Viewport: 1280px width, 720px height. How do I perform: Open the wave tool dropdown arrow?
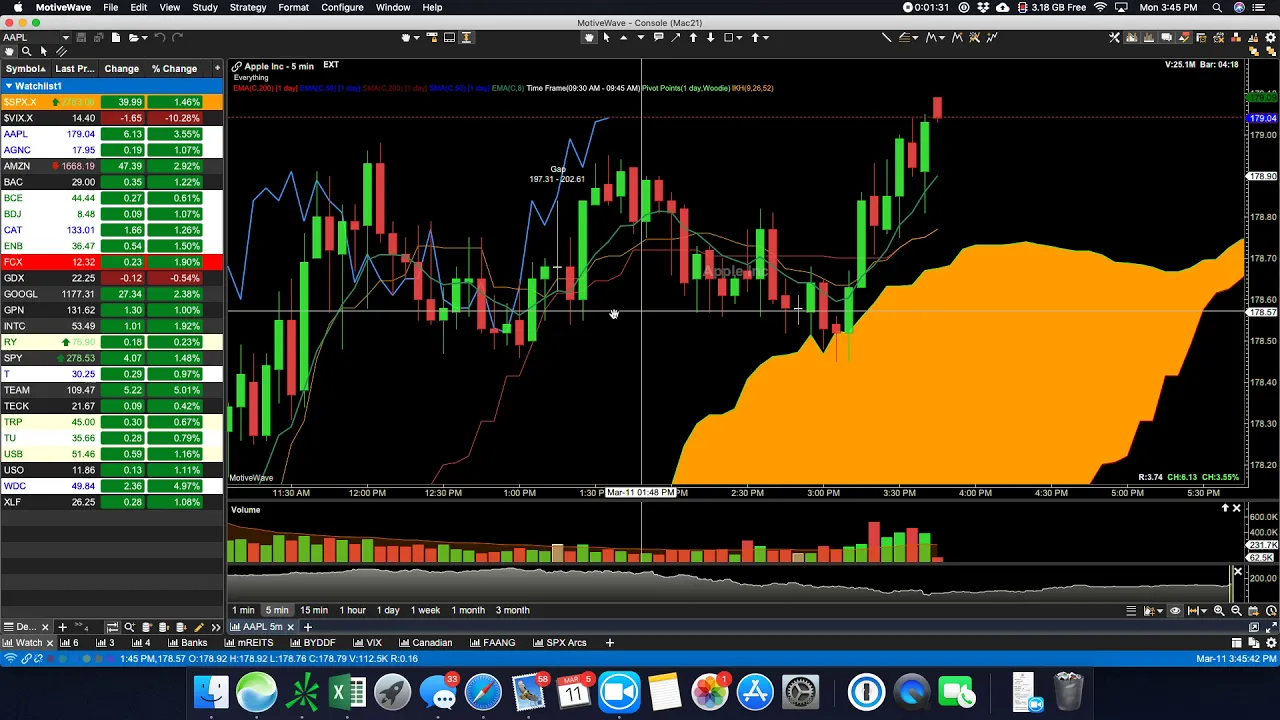942,37
